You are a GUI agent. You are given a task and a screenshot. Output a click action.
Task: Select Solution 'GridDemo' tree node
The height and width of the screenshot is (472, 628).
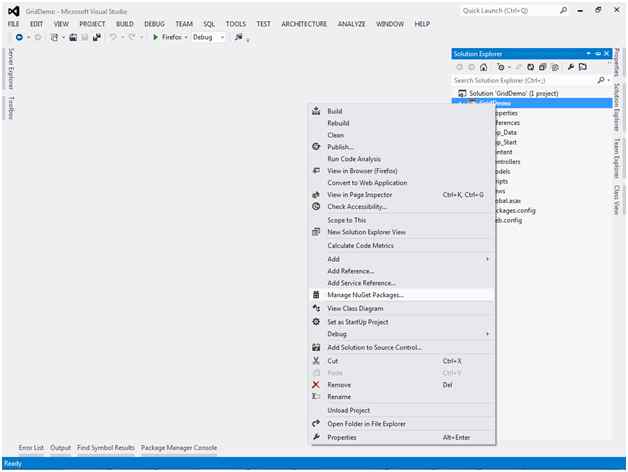[x=514, y=93]
